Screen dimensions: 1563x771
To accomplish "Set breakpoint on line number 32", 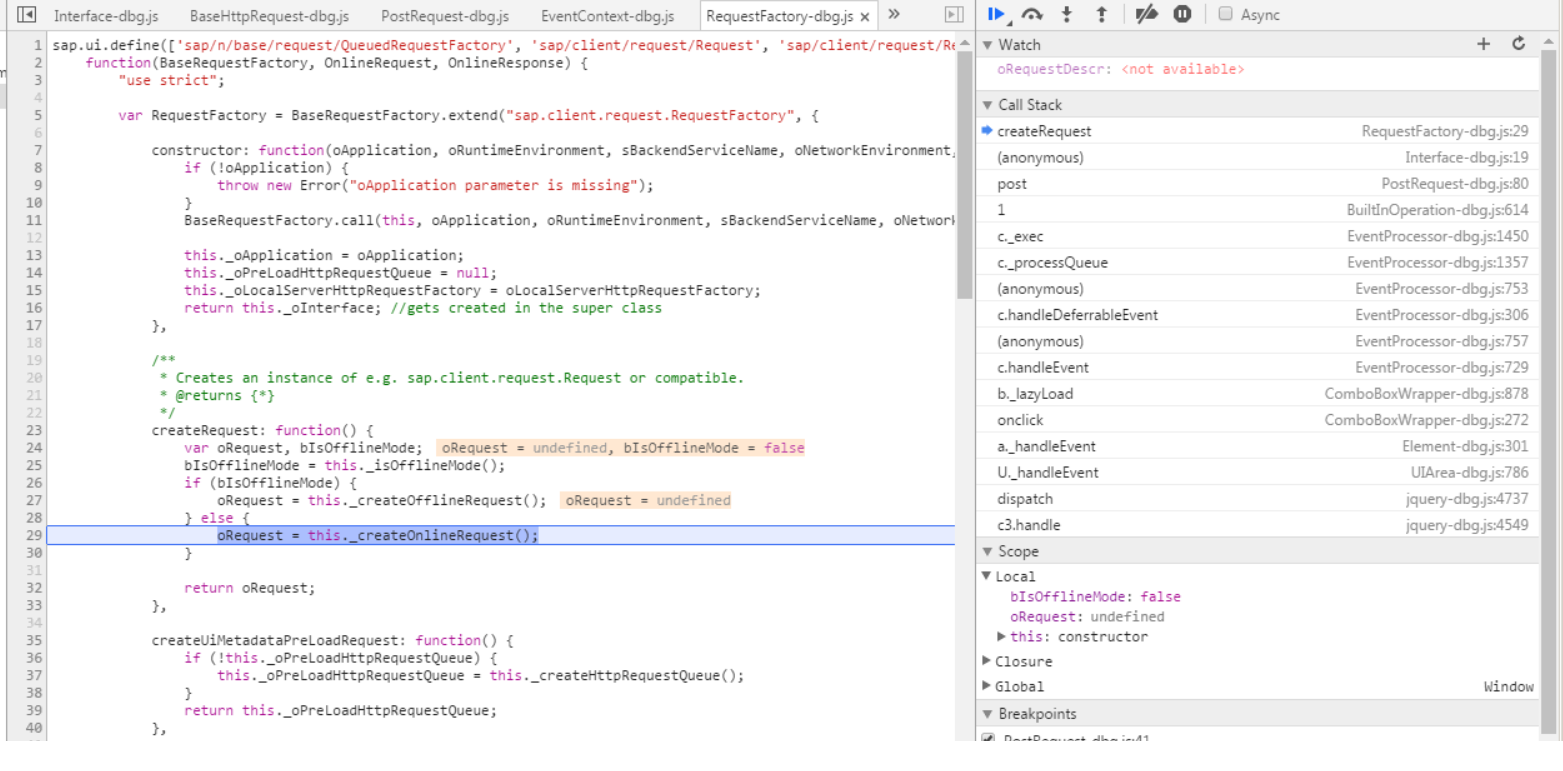I will [x=35, y=588].
